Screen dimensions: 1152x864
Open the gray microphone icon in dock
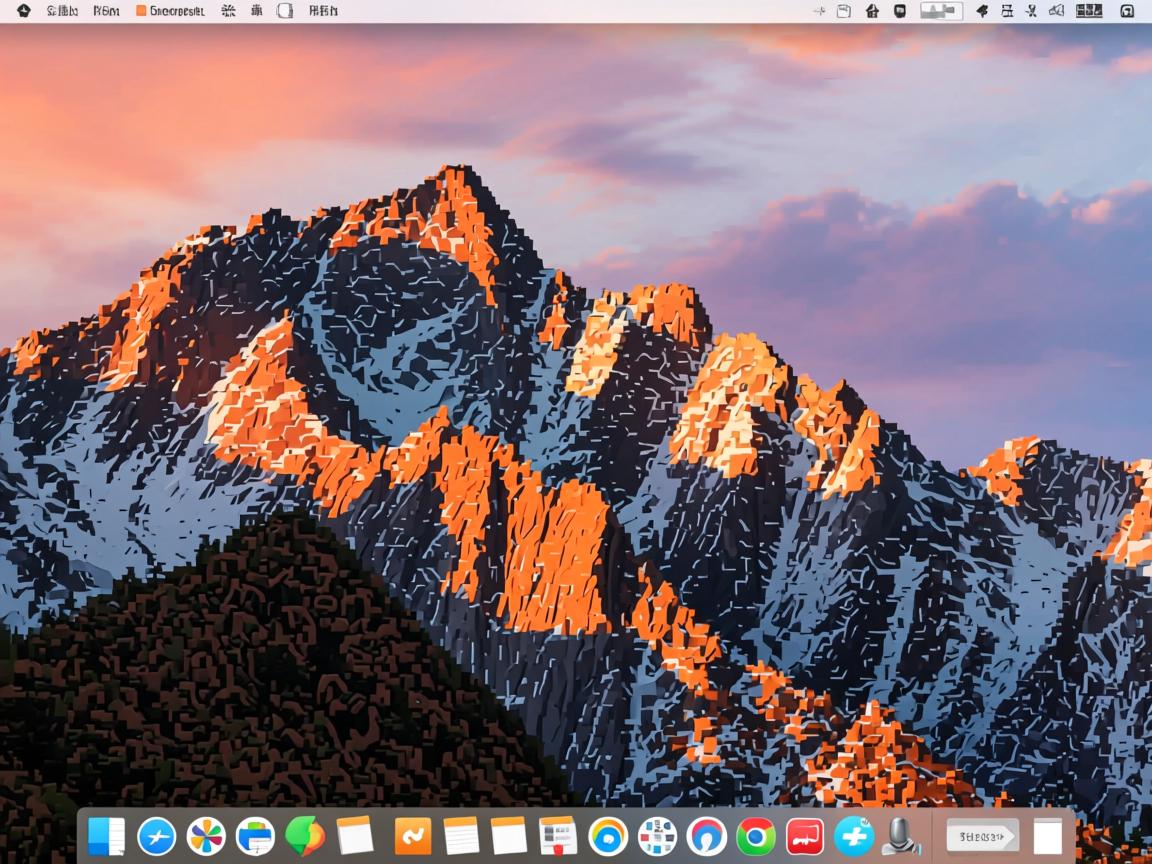pyautogui.click(x=901, y=836)
